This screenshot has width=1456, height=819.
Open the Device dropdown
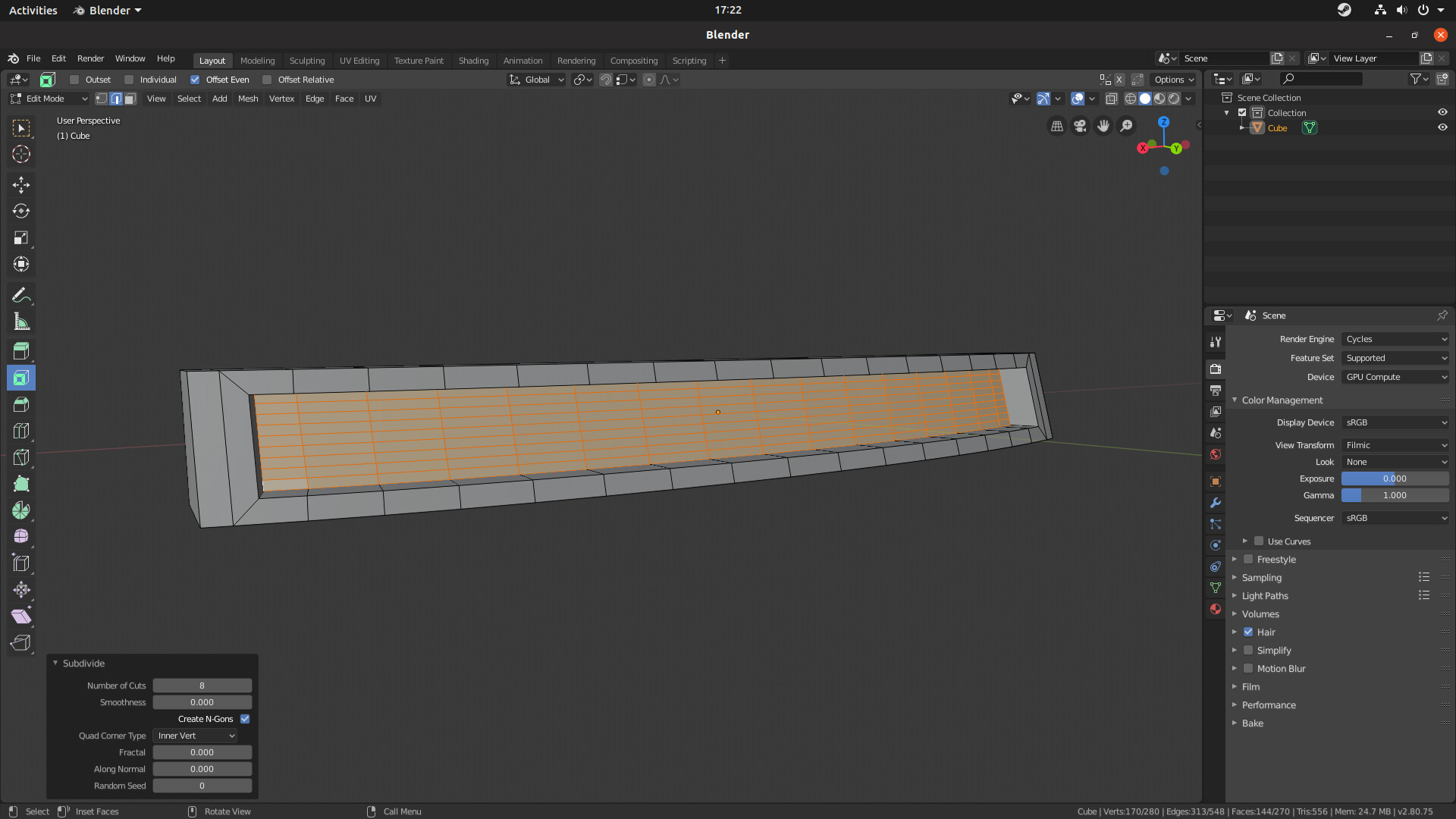1395,377
